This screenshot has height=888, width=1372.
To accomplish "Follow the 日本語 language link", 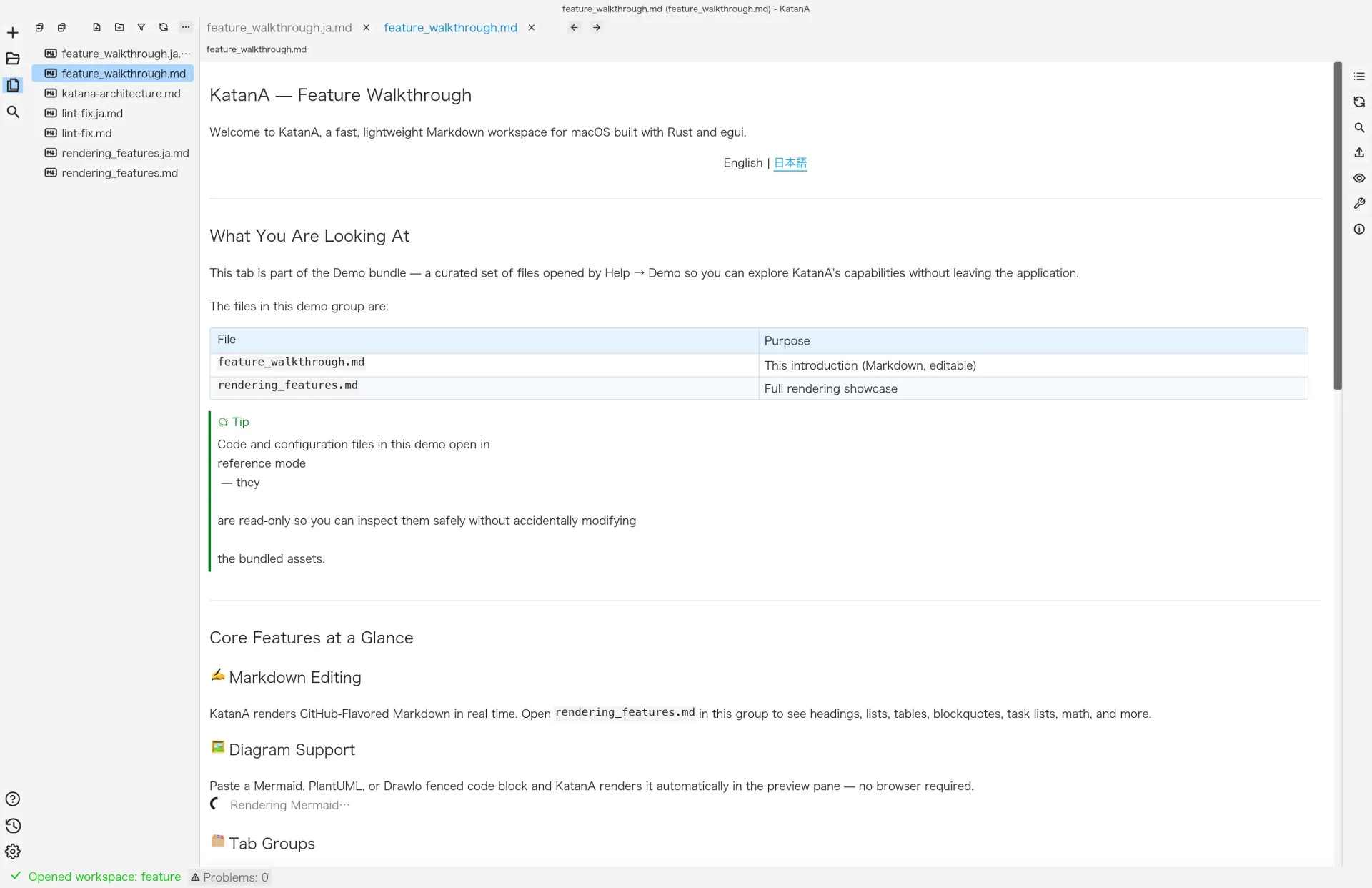I will coord(790,163).
